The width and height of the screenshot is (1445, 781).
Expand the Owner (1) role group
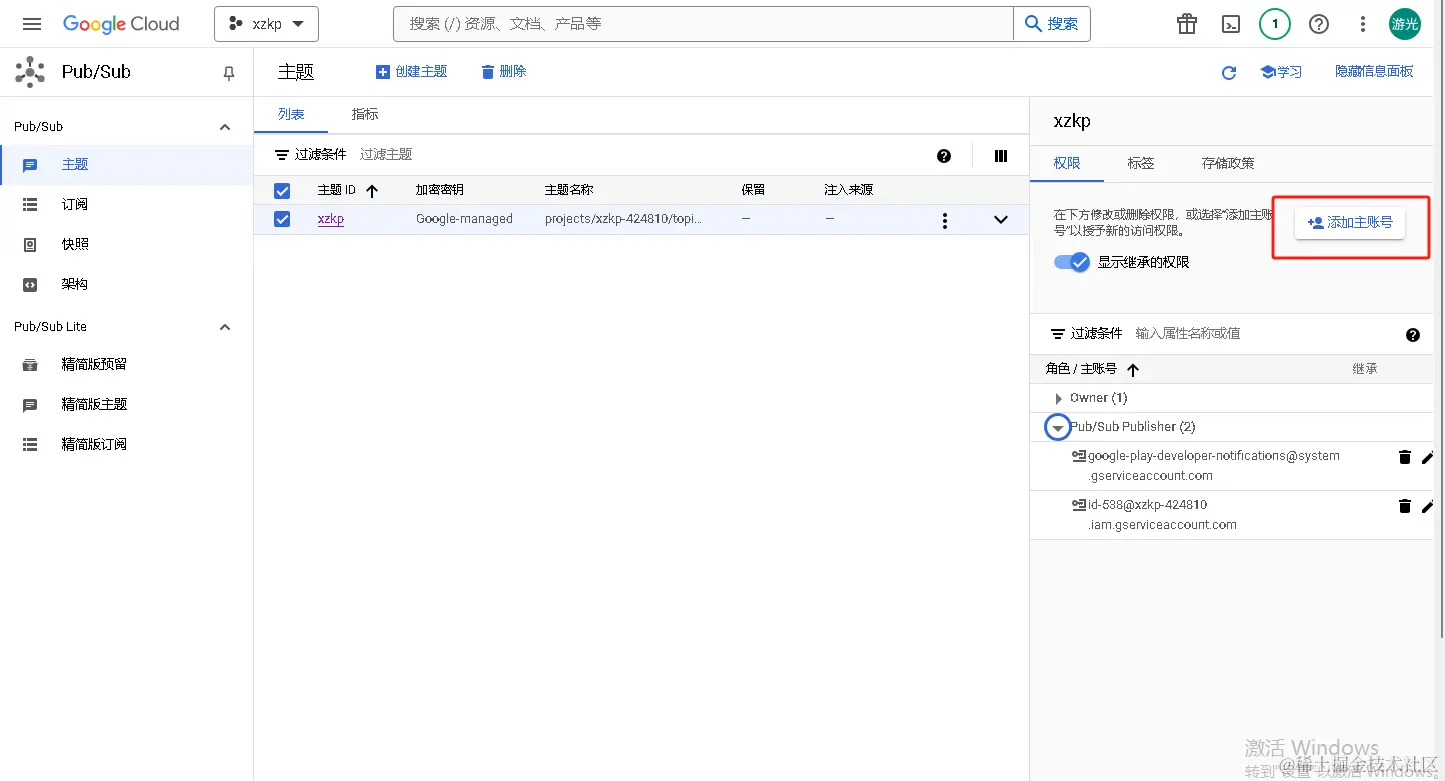click(x=1059, y=398)
